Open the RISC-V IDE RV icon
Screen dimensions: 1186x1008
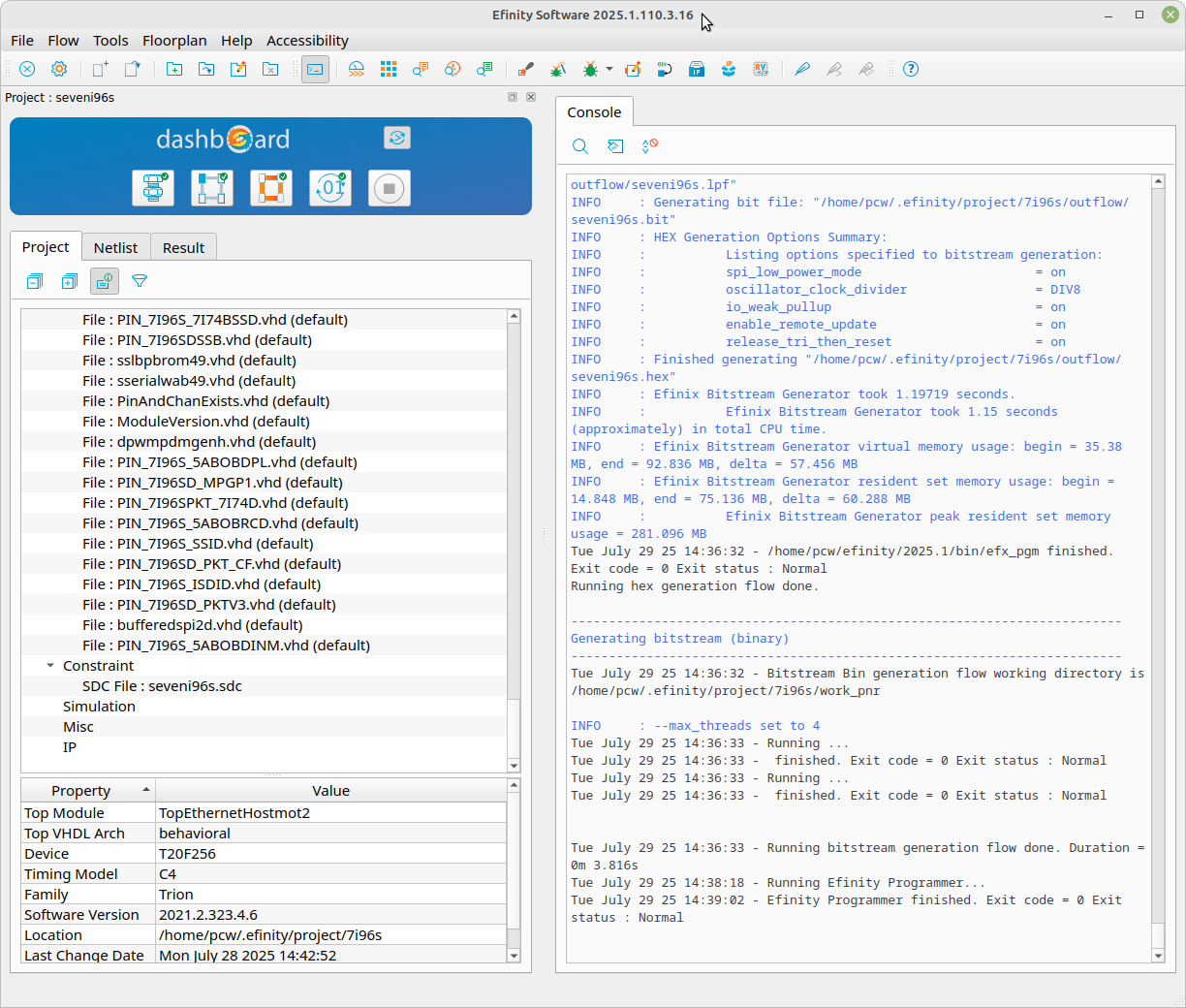(761, 69)
